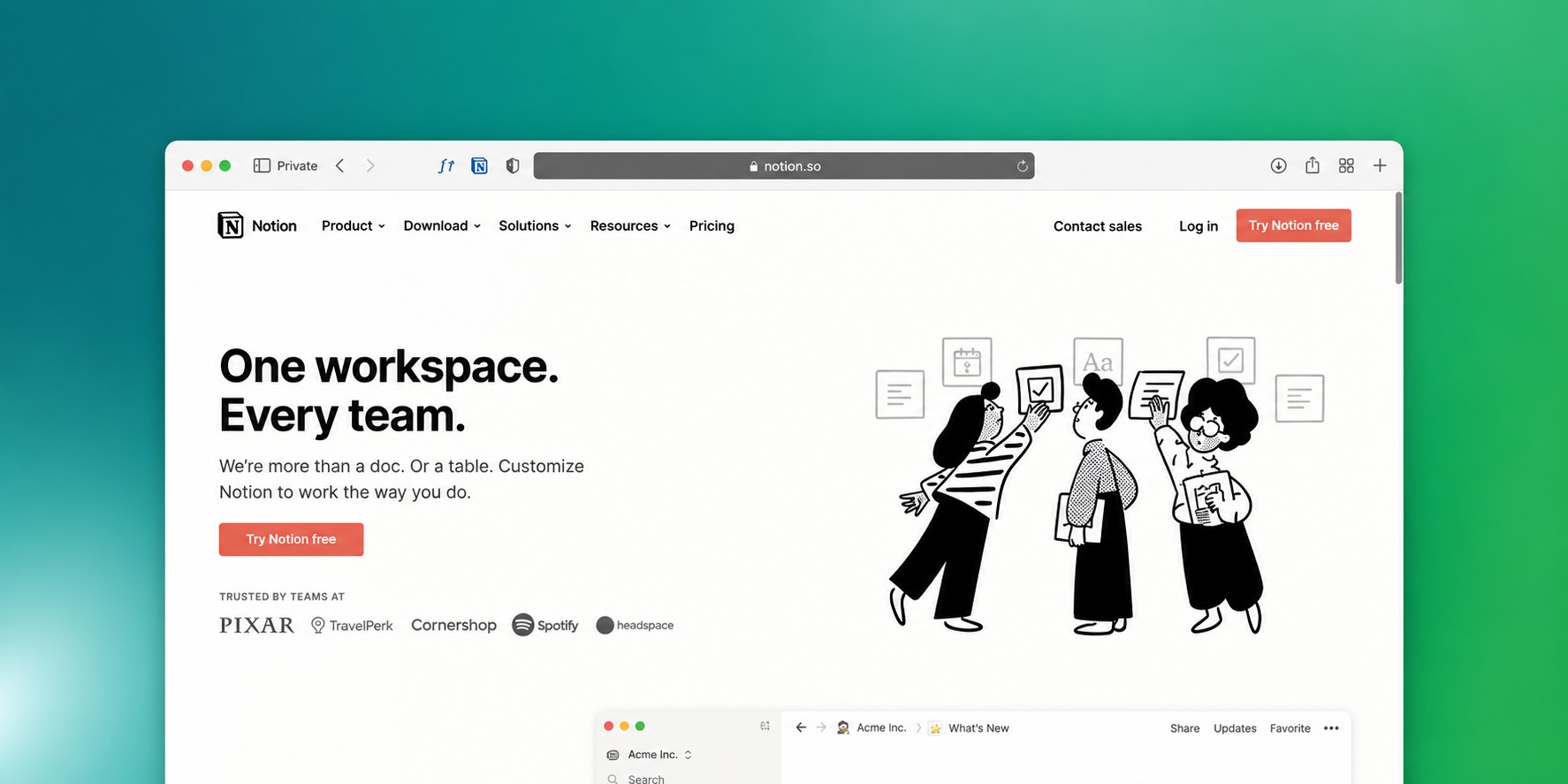Click the Acme Inc. breadcrumb in preview
The height and width of the screenshot is (784, 1568).
(x=872, y=727)
